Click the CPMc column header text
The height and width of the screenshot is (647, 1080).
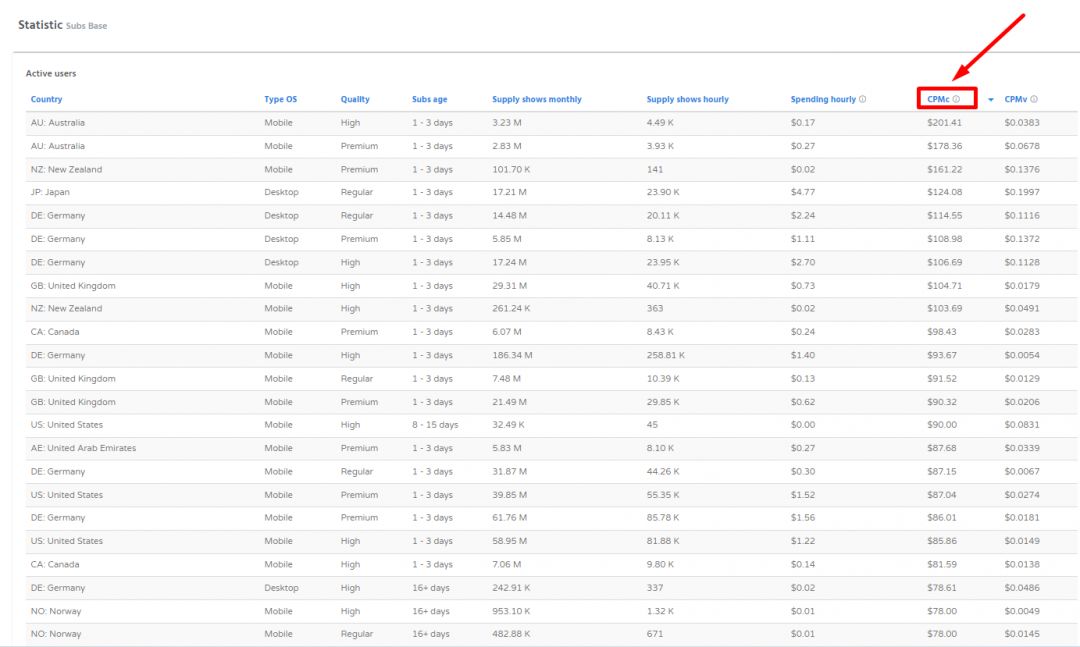coord(938,99)
